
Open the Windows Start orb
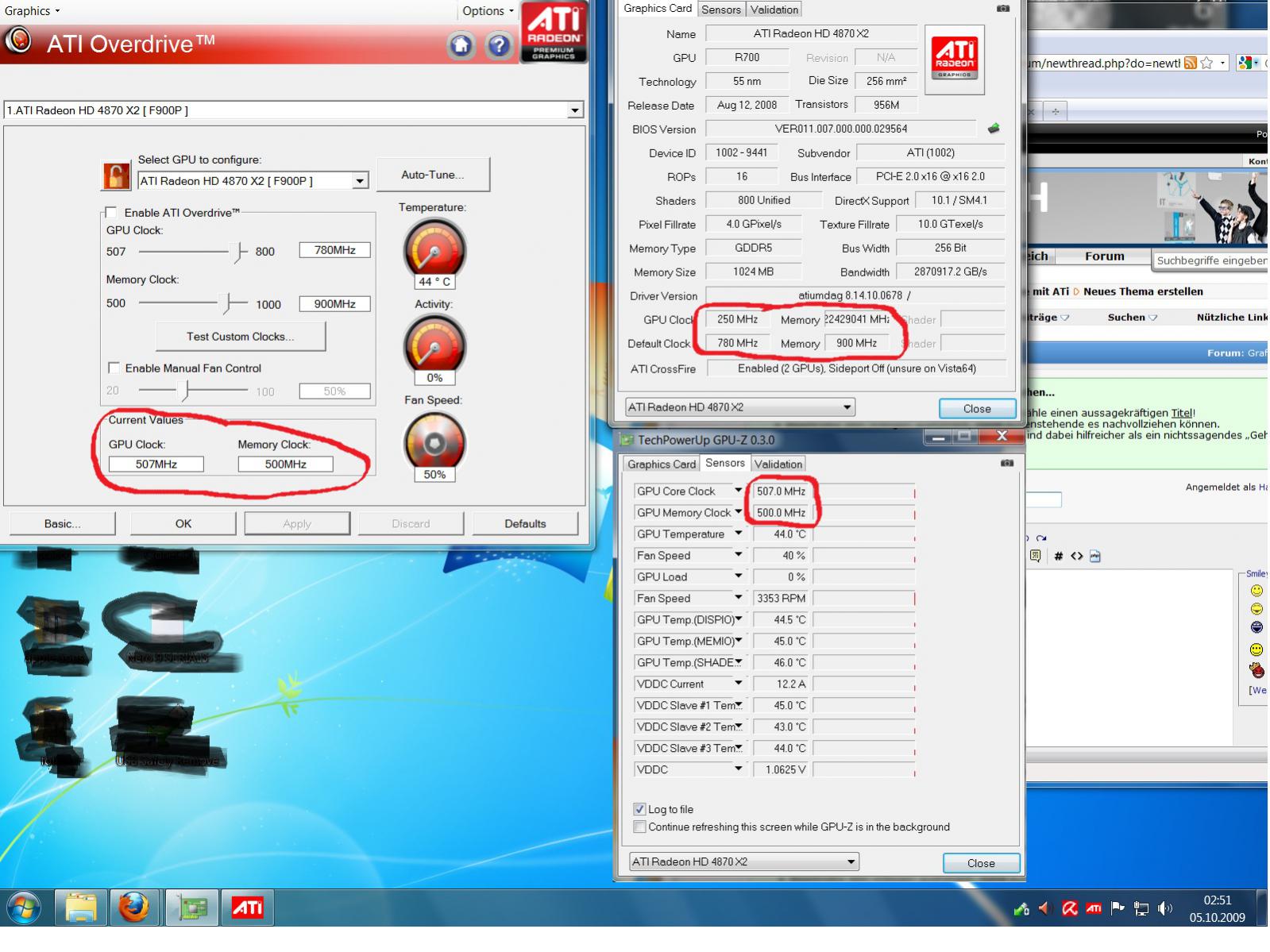click(25, 908)
